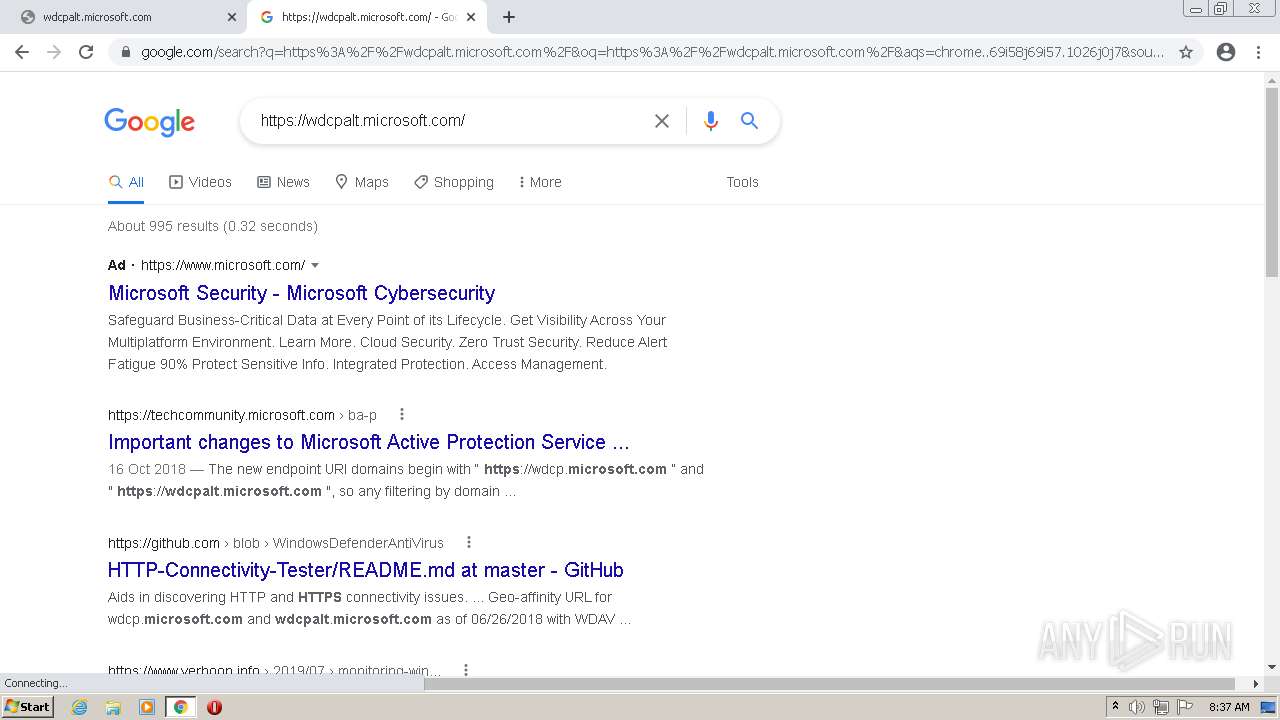Reload the current page

click(x=86, y=52)
